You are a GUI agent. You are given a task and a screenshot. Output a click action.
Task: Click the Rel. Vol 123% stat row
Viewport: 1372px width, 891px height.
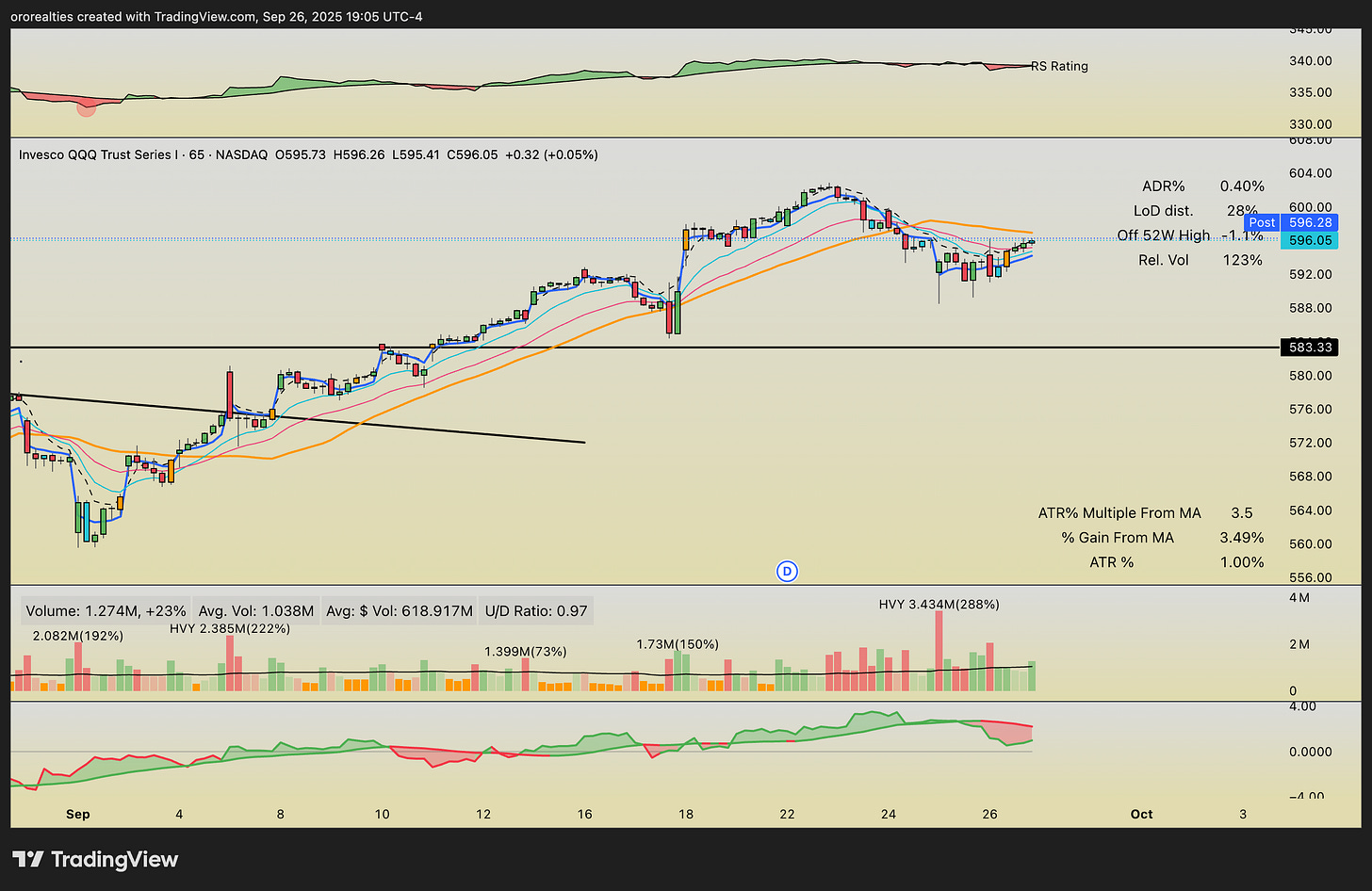pyautogui.click(x=1200, y=260)
